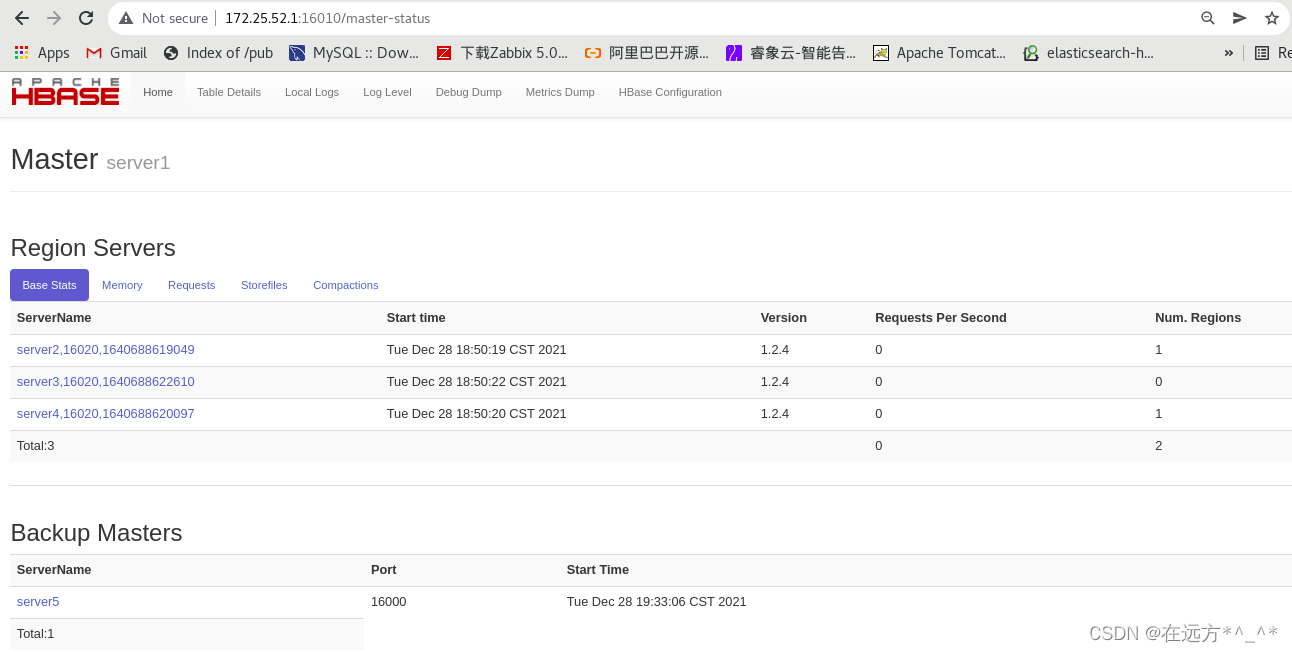
Task: Open the Log Level page
Action: [387, 92]
